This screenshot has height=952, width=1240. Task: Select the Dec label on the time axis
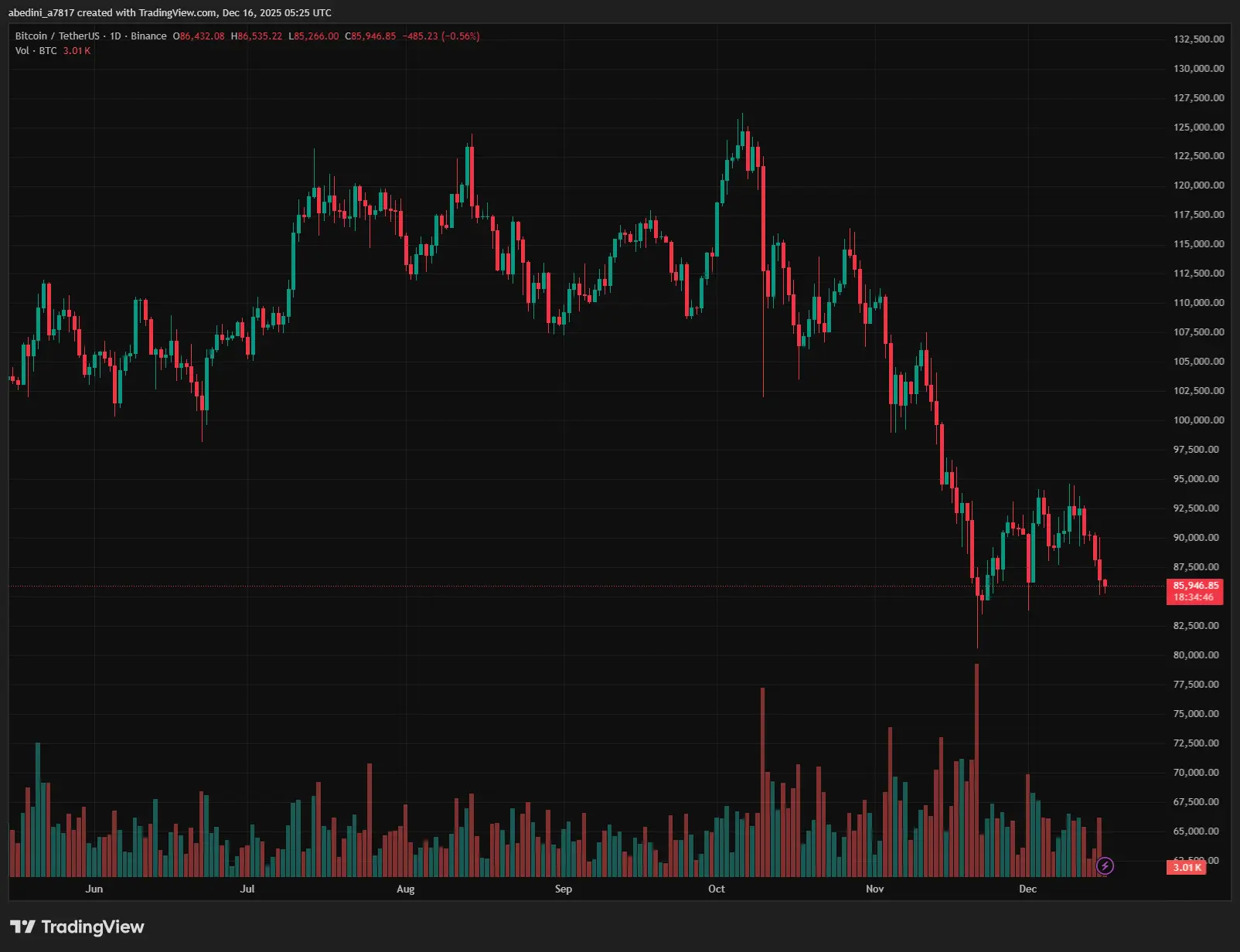coord(1027,889)
